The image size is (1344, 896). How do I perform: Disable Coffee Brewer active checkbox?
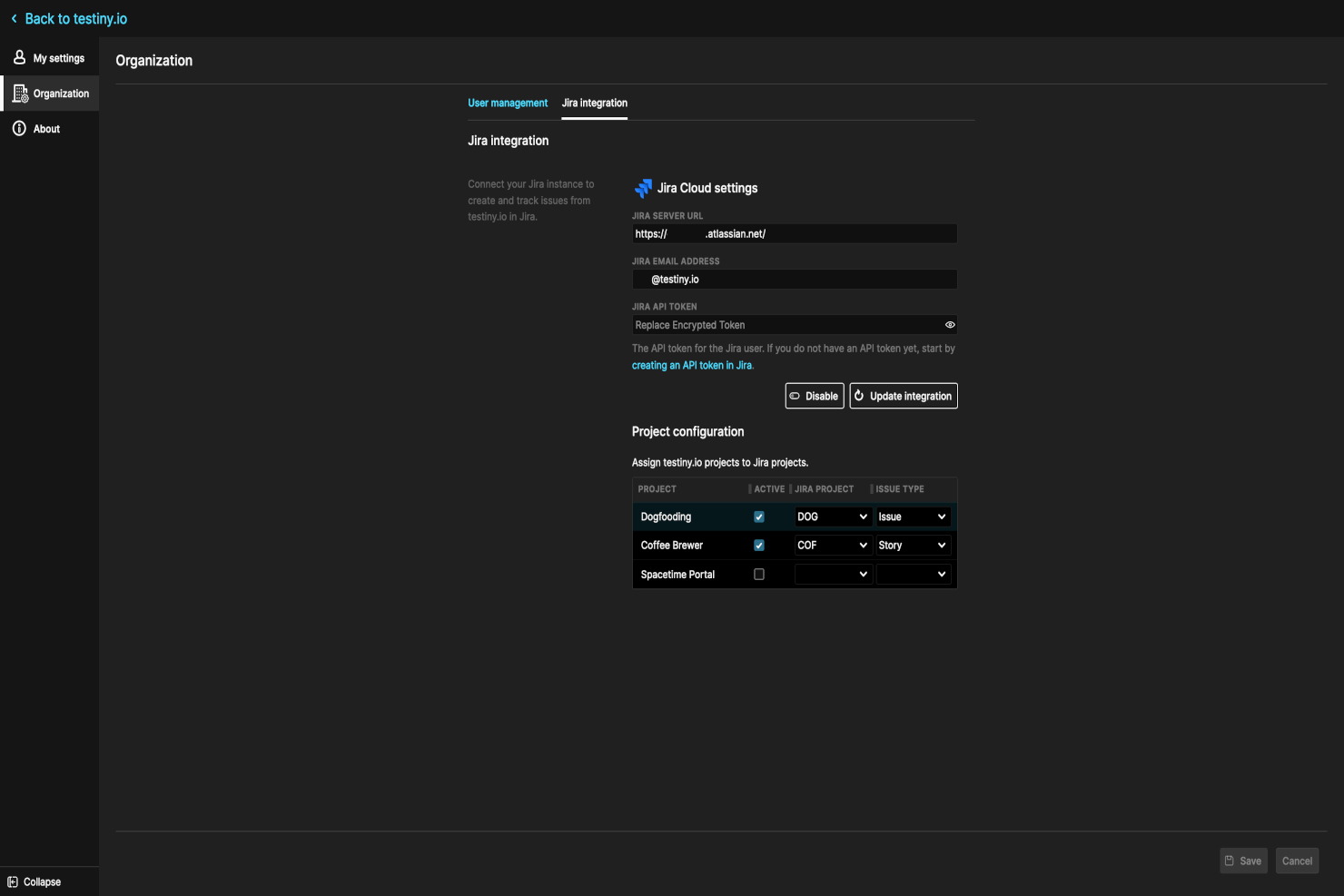(758, 545)
